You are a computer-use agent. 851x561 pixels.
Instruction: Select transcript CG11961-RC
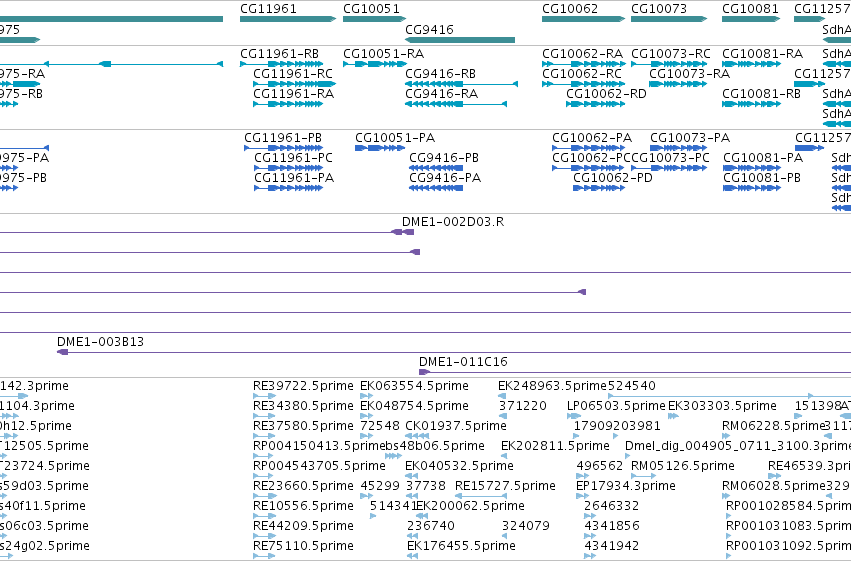click(293, 74)
